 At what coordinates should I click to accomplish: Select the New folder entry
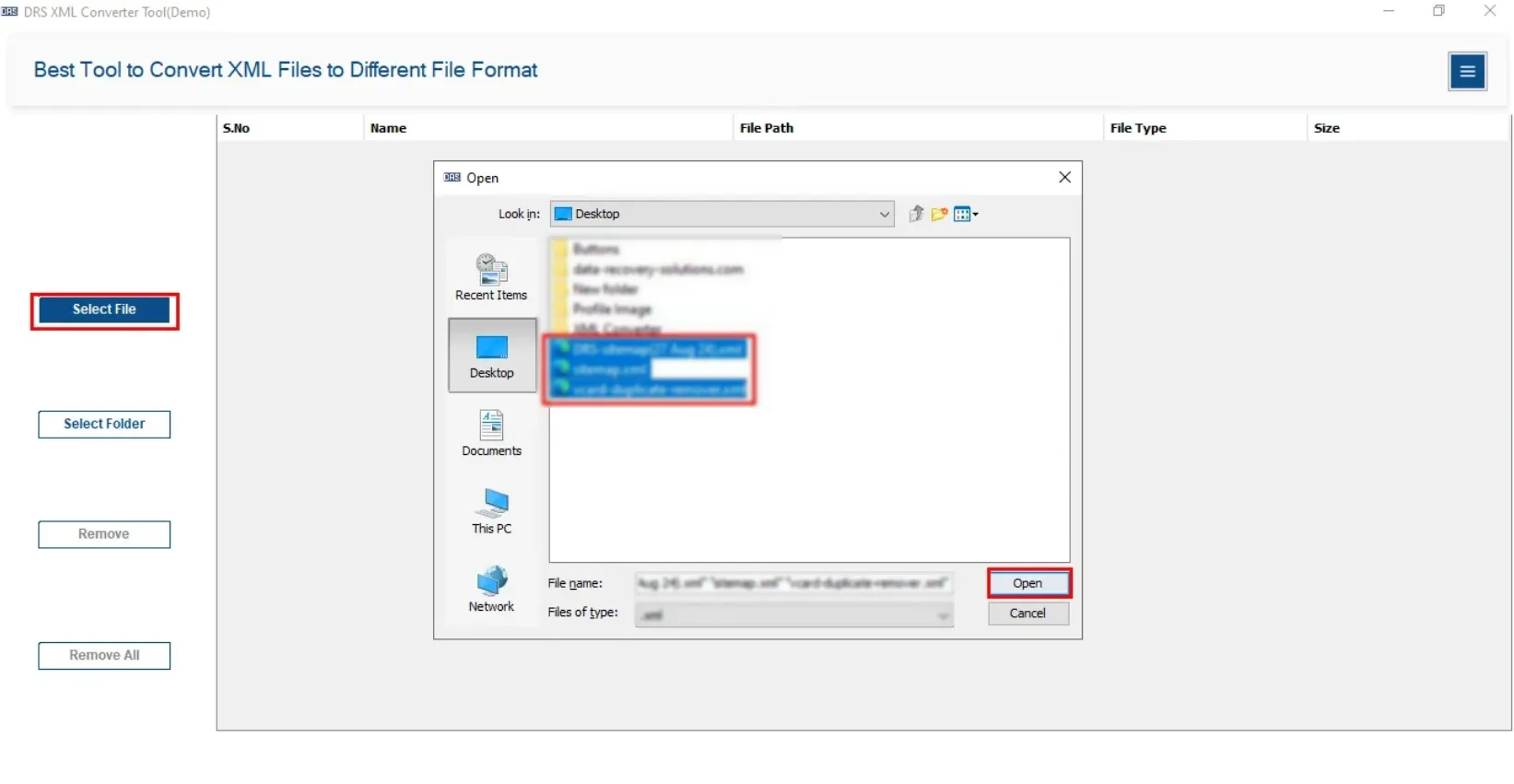pyautogui.click(x=595, y=289)
